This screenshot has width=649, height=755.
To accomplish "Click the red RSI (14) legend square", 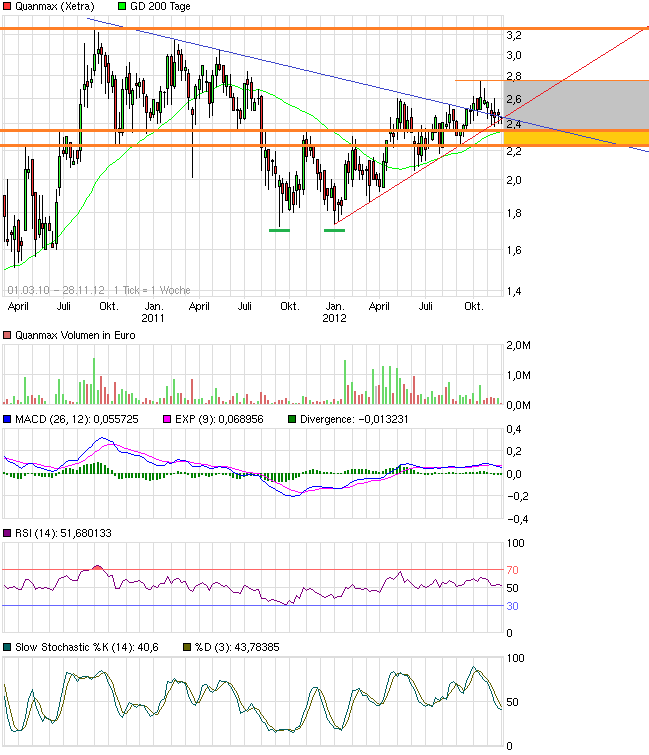I will coord(8,534).
